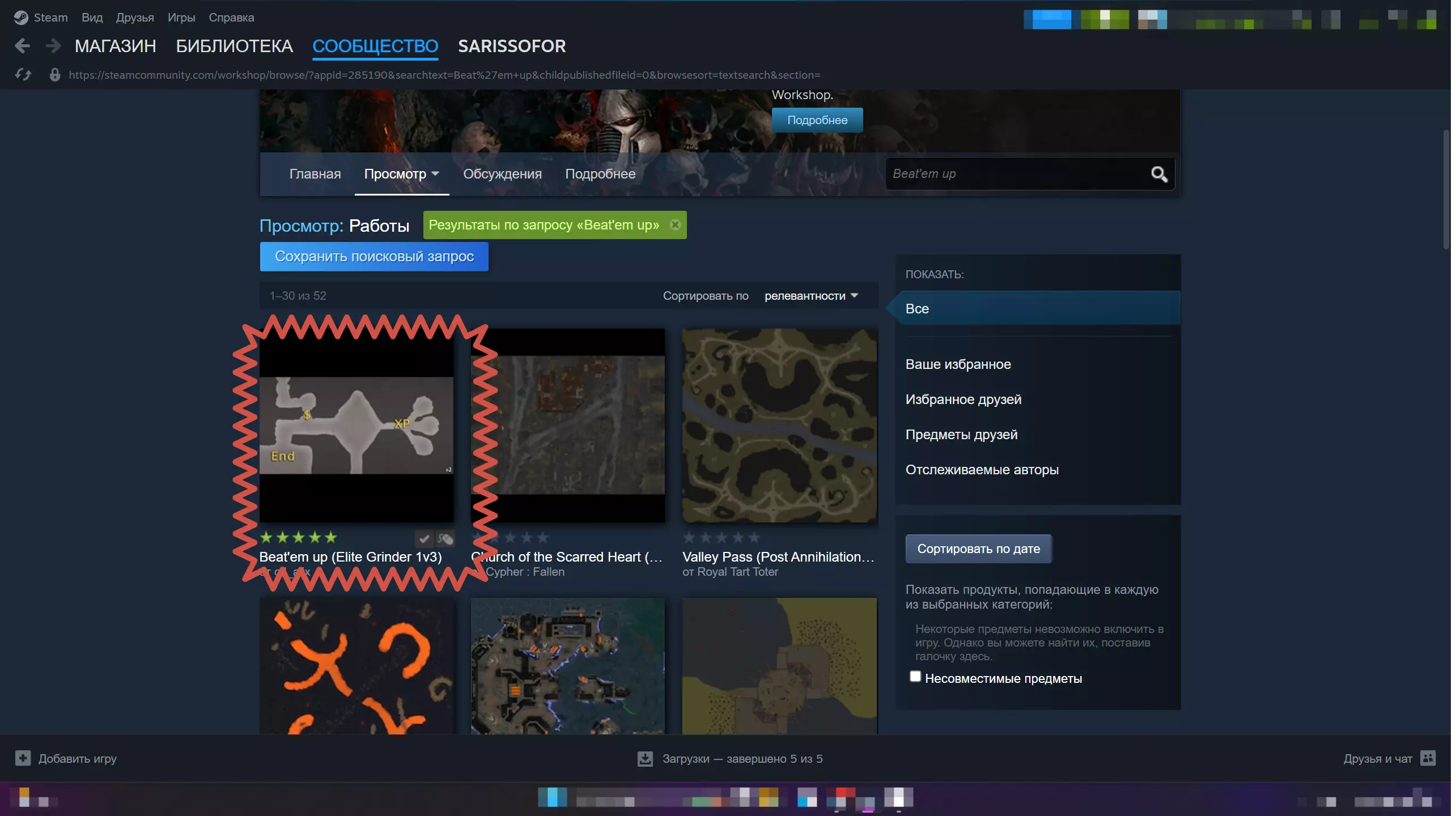1456x816 pixels.
Task: Toggle the subscribed checkmark on Beat'em up item
Action: pyautogui.click(x=425, y=538)
